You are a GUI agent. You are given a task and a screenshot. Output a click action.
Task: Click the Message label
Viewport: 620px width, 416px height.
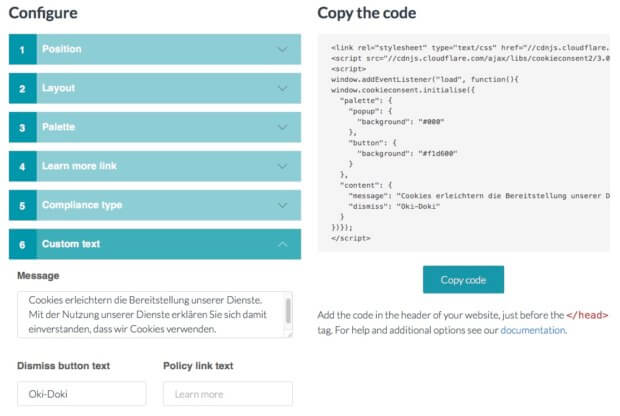click(38, 276)
